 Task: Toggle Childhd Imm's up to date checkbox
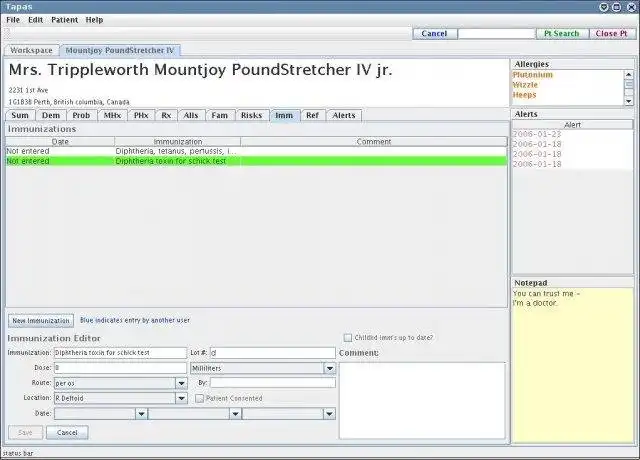(348, 338)
